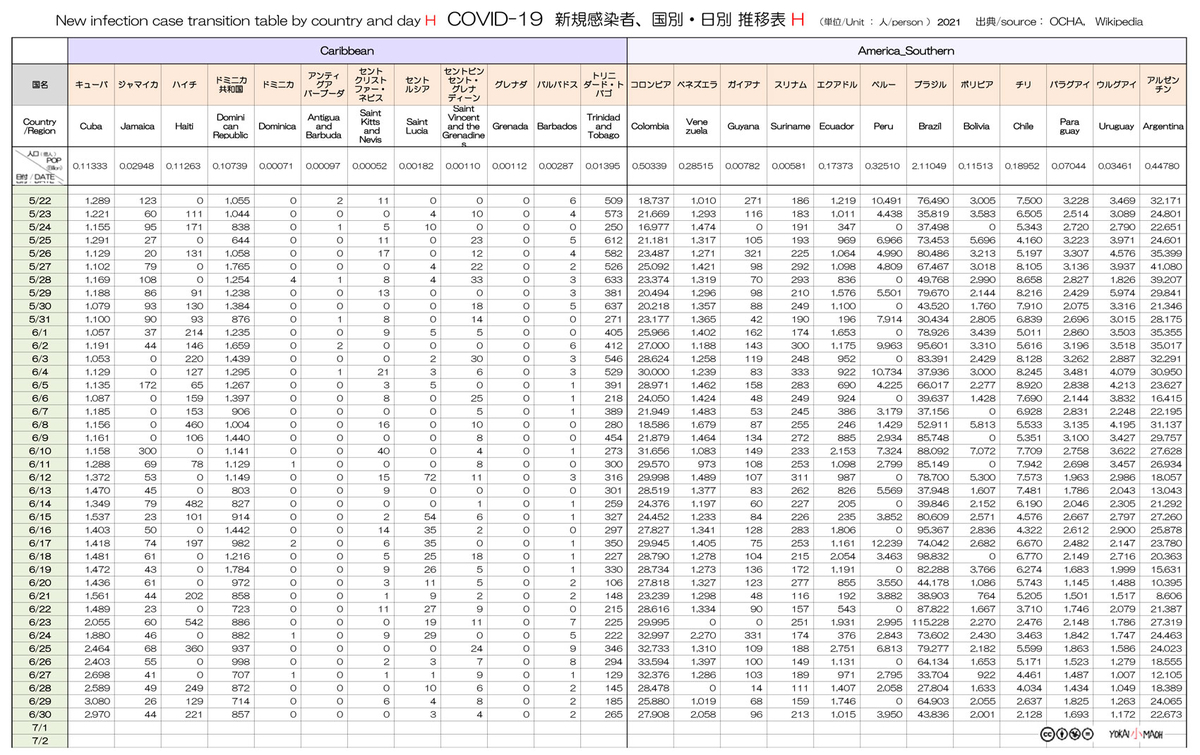The width and height of the screenshot is (1200, 755).
Task: Select the Uruguay column header
Action: (x=1116, y=126)
